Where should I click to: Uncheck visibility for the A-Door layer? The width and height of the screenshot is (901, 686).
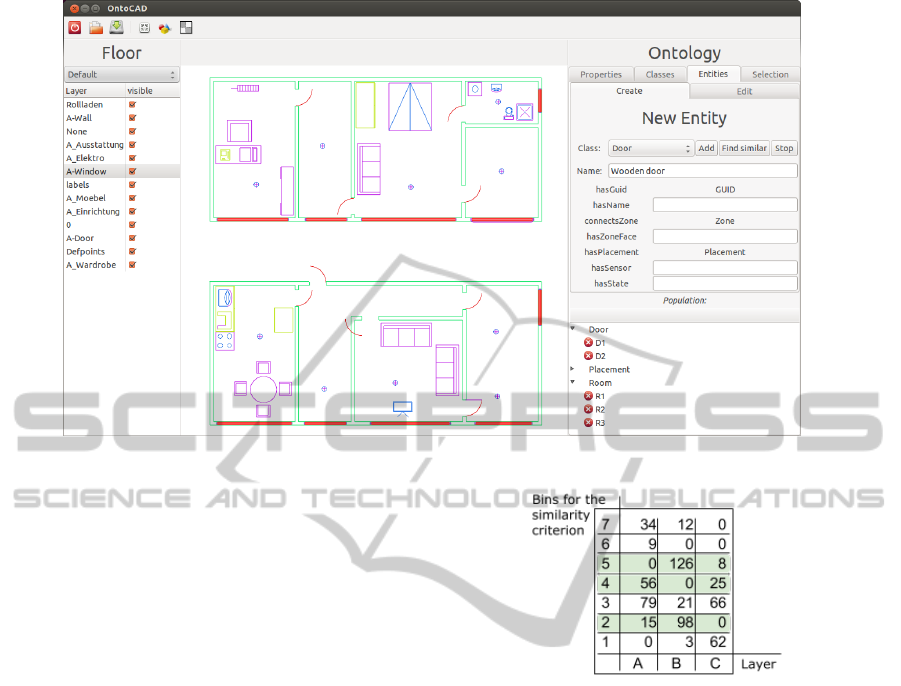pyautogui.click(x=132, y=239)
